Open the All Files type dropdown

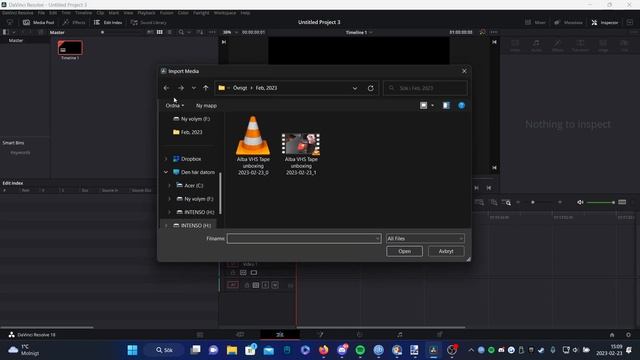425,238
